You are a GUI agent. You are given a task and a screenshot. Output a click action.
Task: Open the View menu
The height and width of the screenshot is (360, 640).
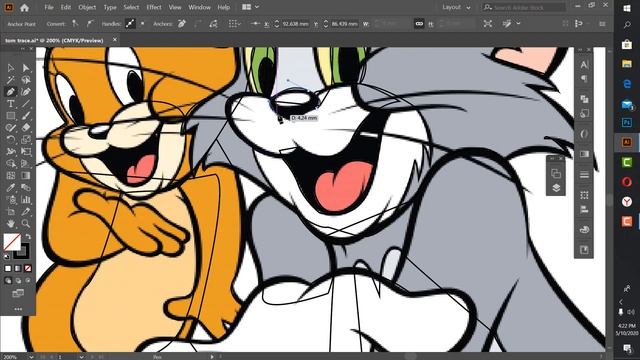tap(175, 7)
